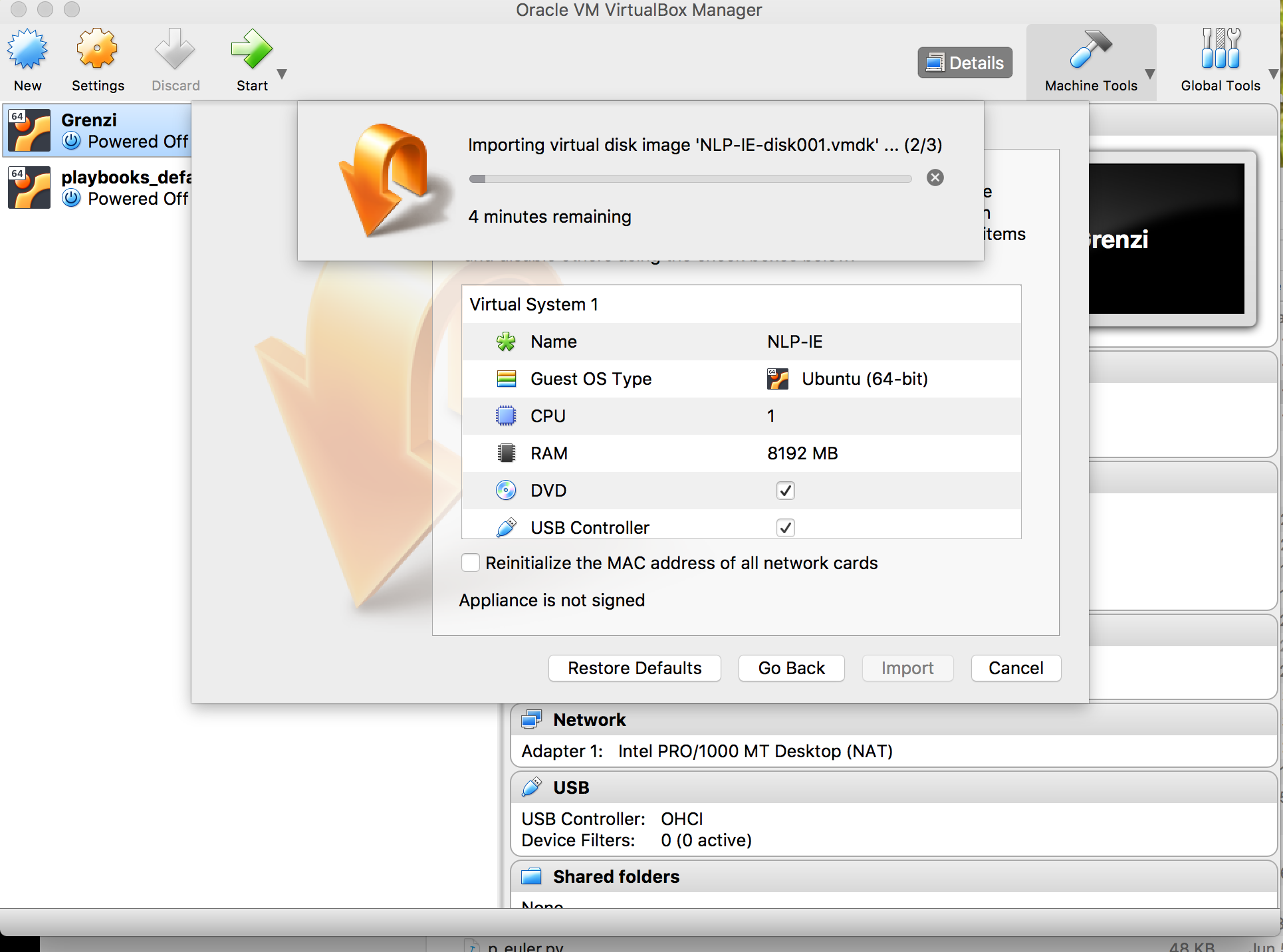The image size is (1283, 952).
Task: Click the USB Controller plug icon in appliance list
Action: 506,528
